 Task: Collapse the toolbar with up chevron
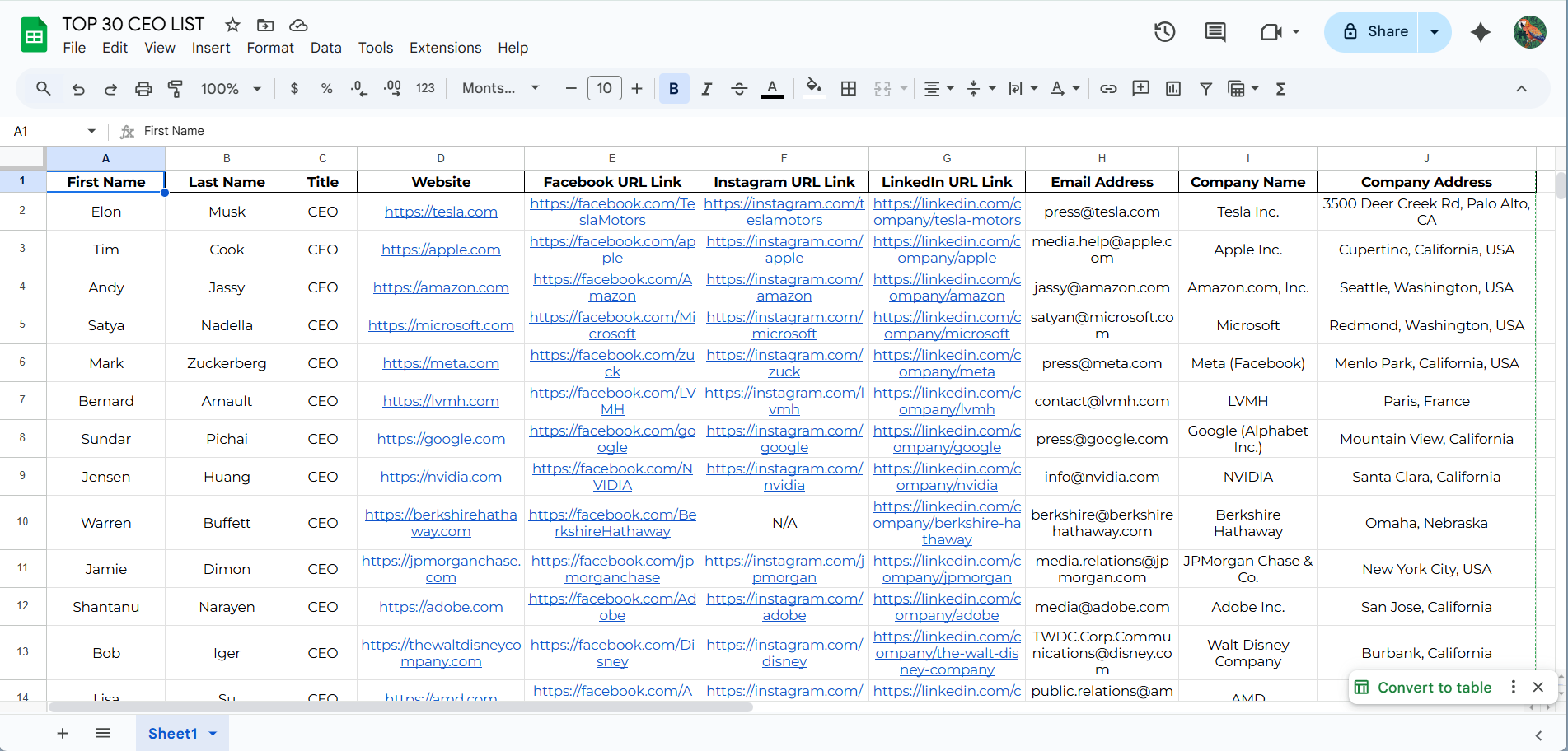click(x=1521, y=89)
